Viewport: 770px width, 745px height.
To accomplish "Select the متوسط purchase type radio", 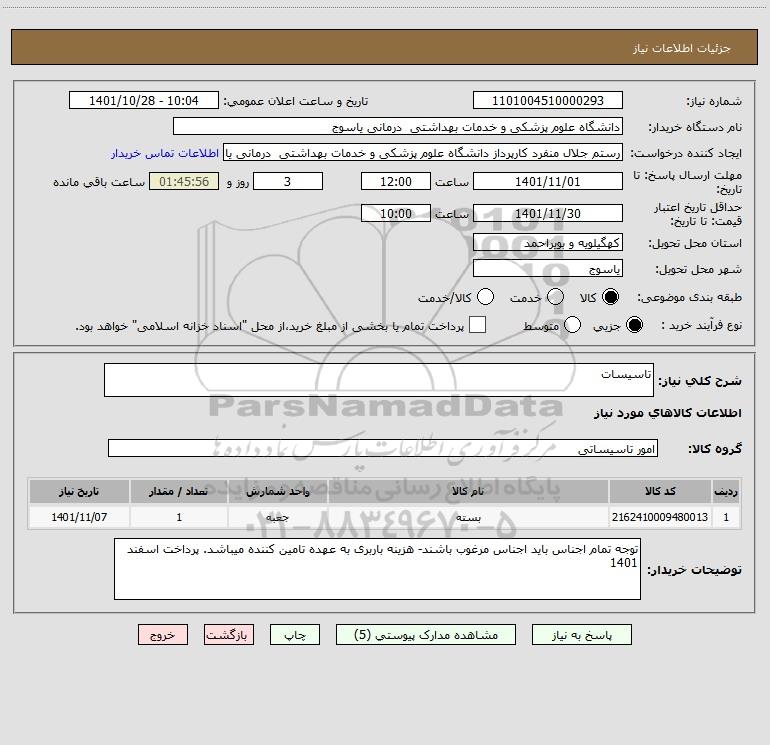I will [x=573, y=325].
